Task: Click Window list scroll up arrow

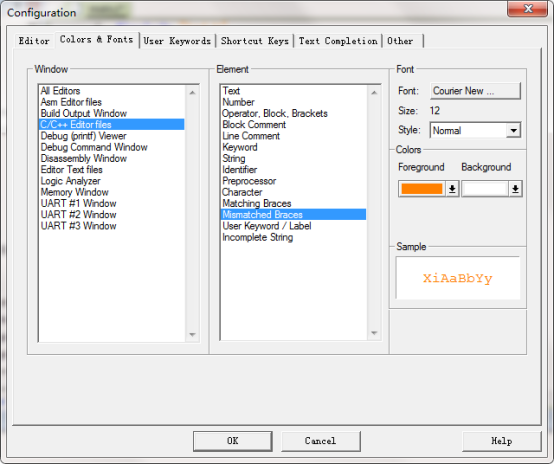Action: coord(193,93)
